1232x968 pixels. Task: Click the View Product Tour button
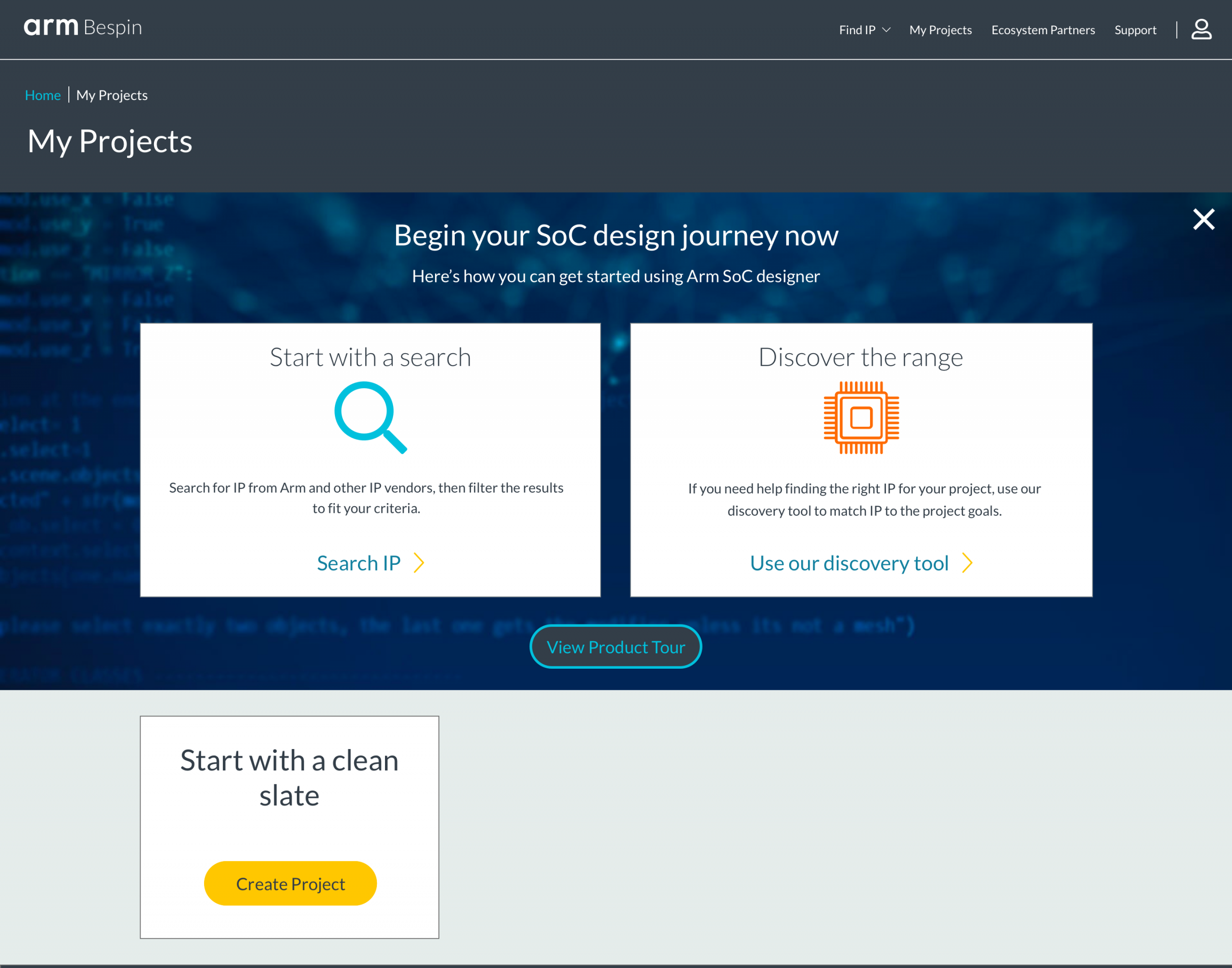click(x=616, y=646)
